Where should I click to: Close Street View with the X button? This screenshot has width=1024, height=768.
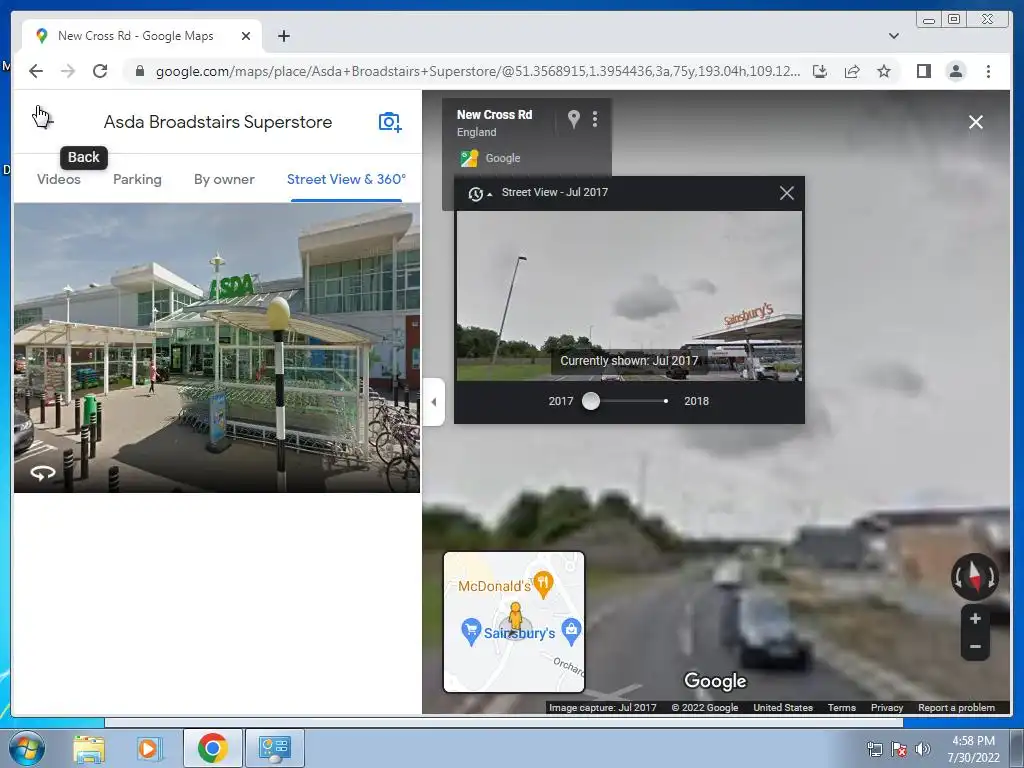[x=976, y=122]
